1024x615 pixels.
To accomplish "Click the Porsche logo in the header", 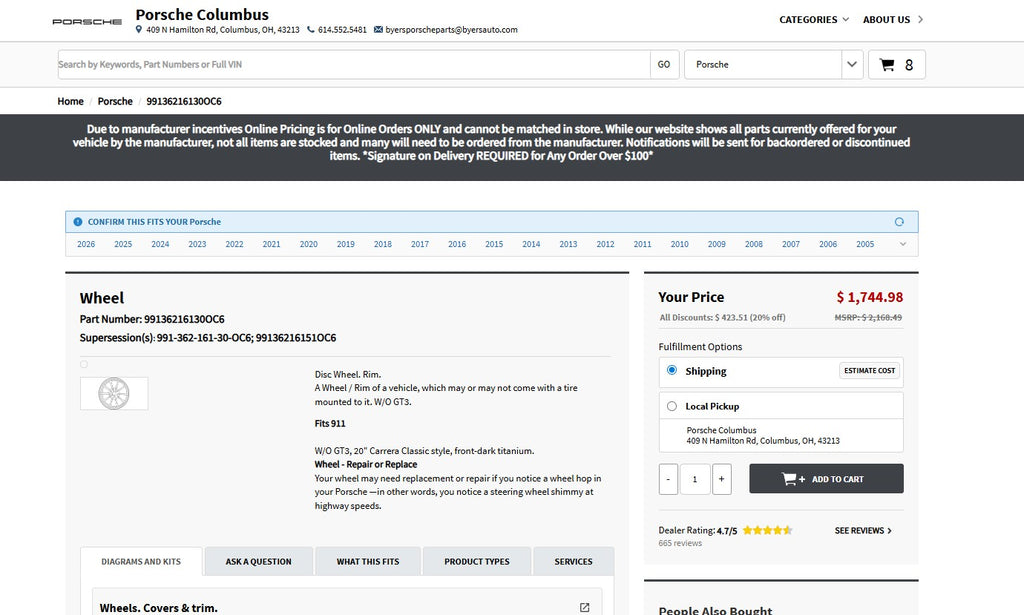I will coord(87,21).
